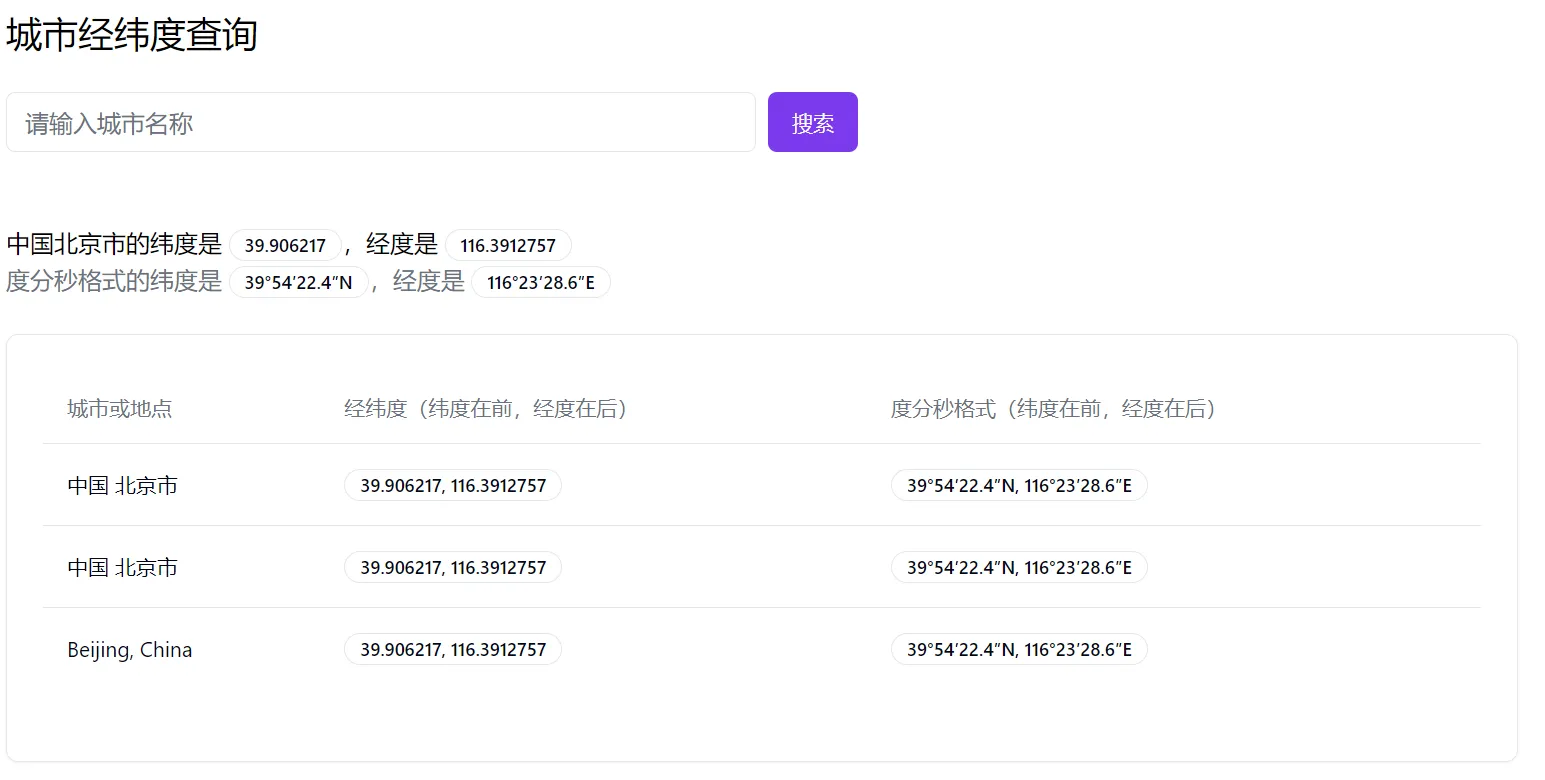
Task: Click the city name search input field
Action: click(380, 123)
